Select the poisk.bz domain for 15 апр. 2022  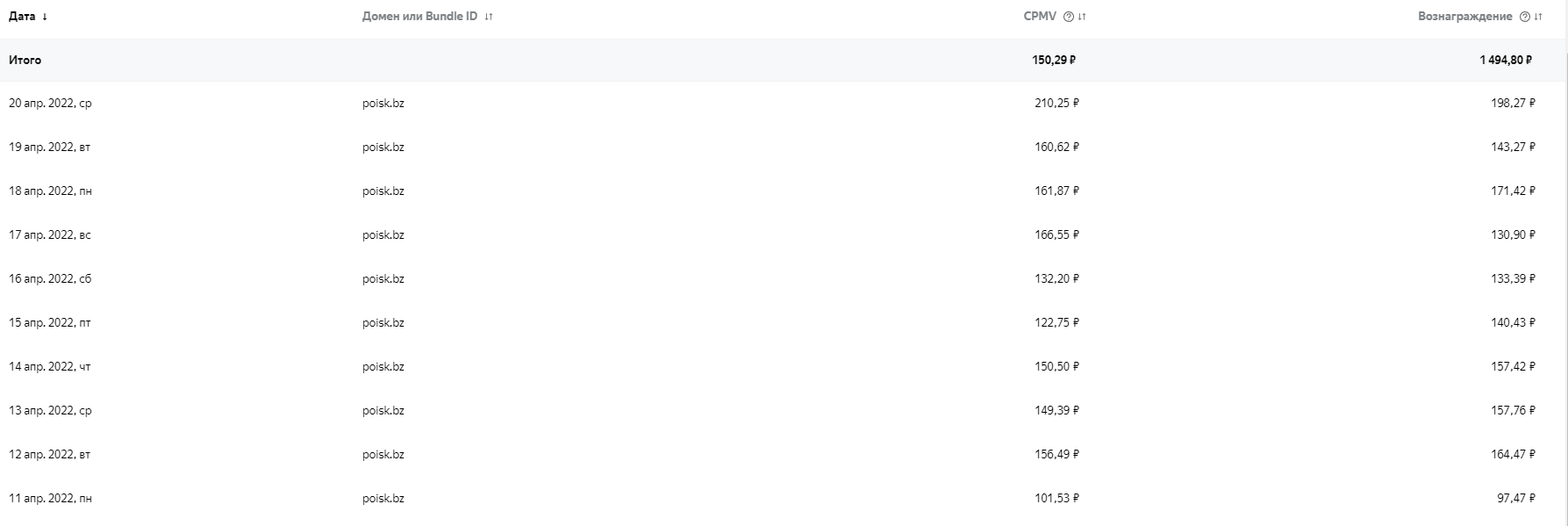(383, 323)
